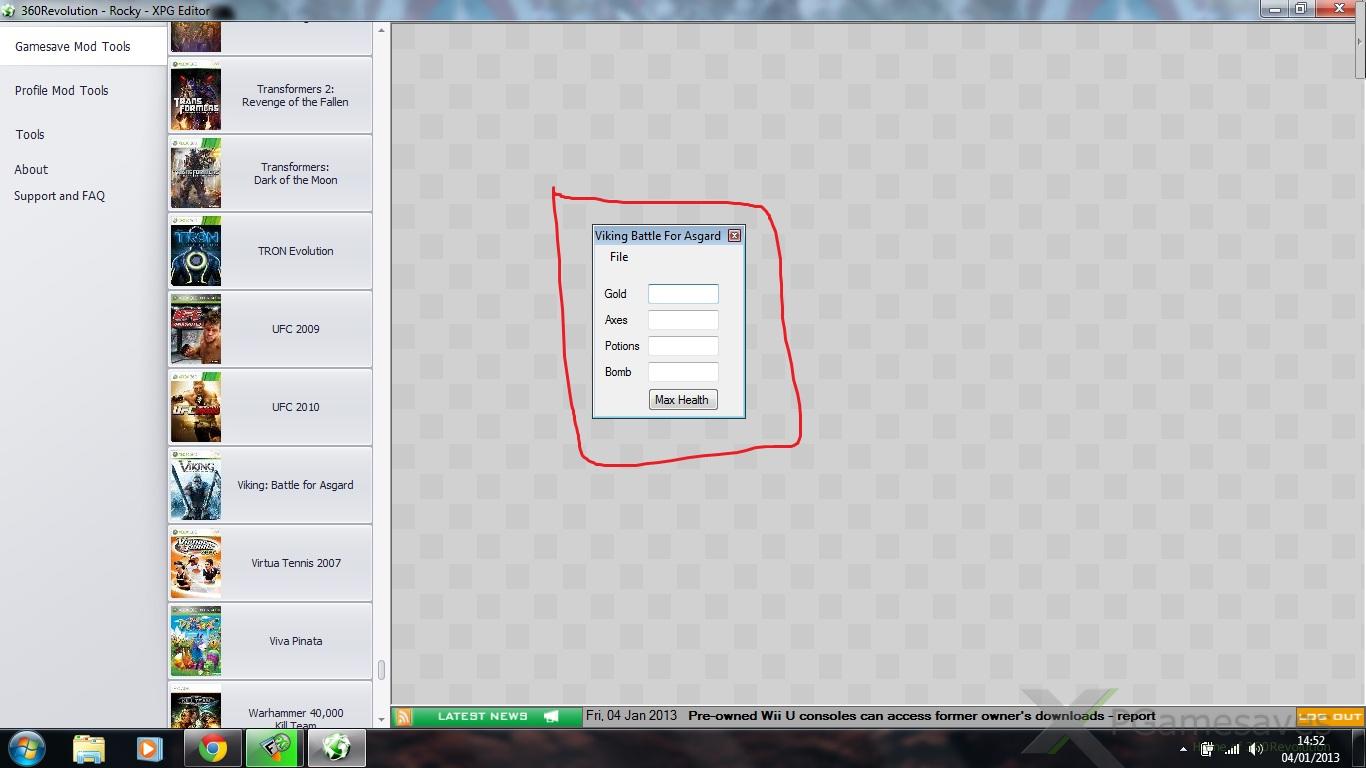The width and height of the screenshot is (1366, 768).
Task: Click the Gold input field
Action: click(x=683, y=294)
